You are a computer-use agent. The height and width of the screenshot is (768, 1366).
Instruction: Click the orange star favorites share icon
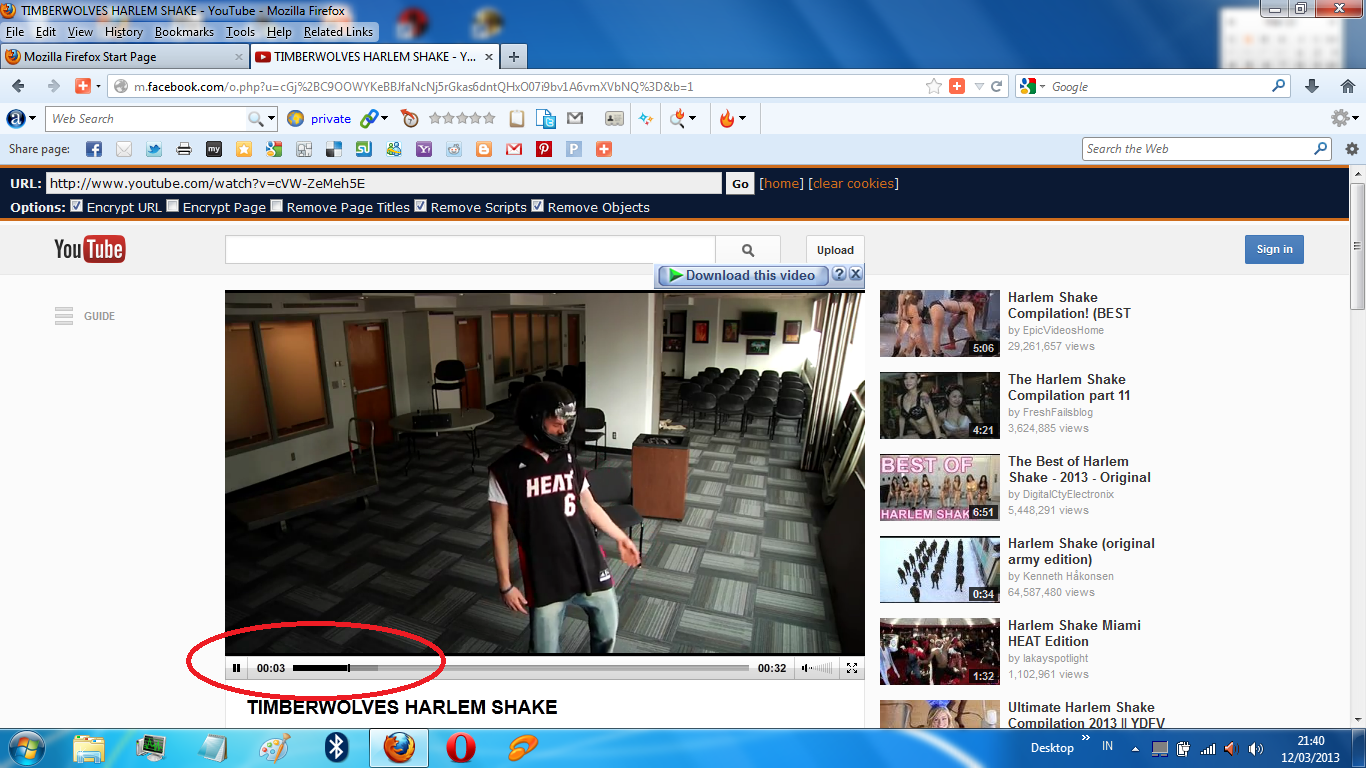pos(244,149)
